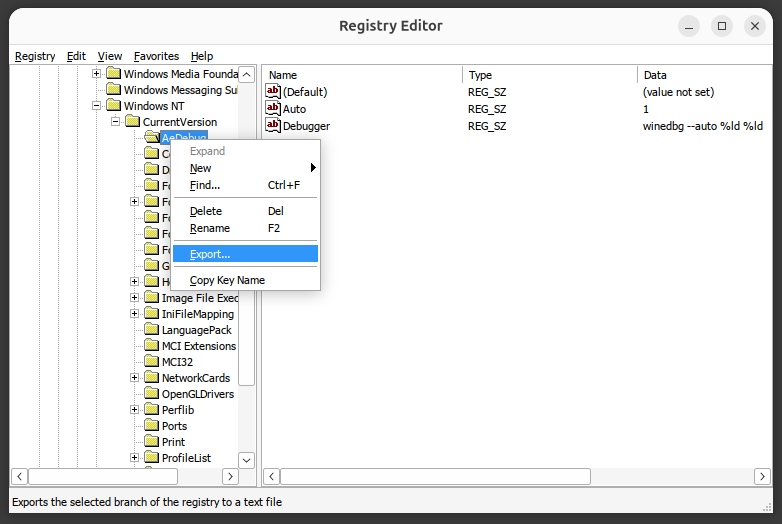
Task: Click the tree pane scroll left arrow
Action: pos(19,476)
